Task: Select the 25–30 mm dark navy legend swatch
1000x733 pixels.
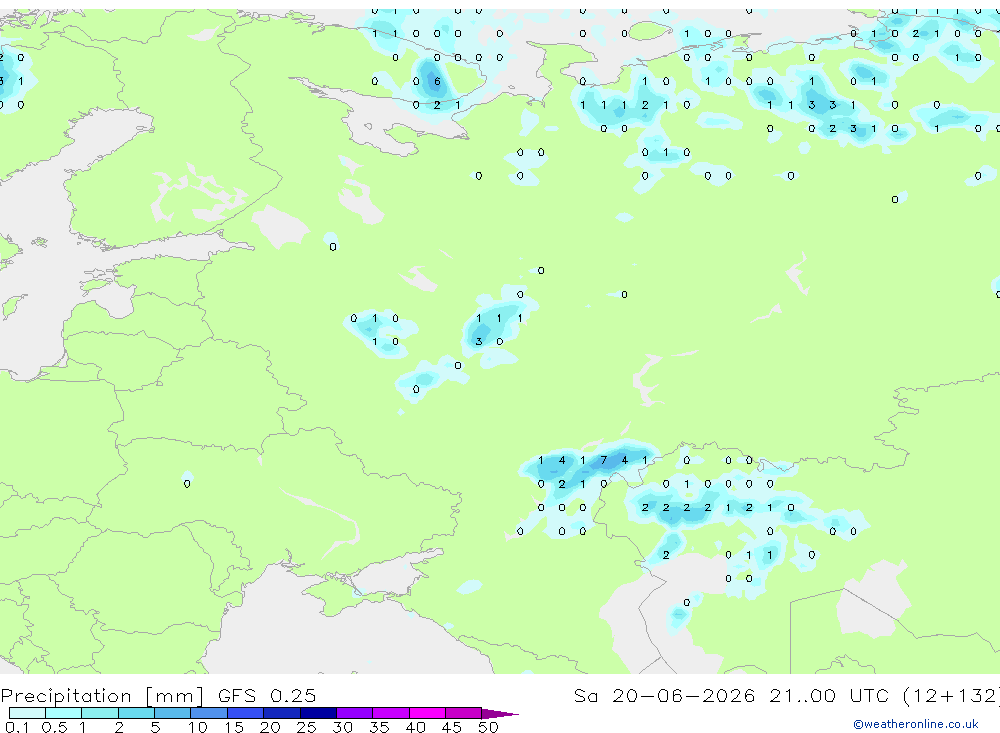Action: [318, 713]
